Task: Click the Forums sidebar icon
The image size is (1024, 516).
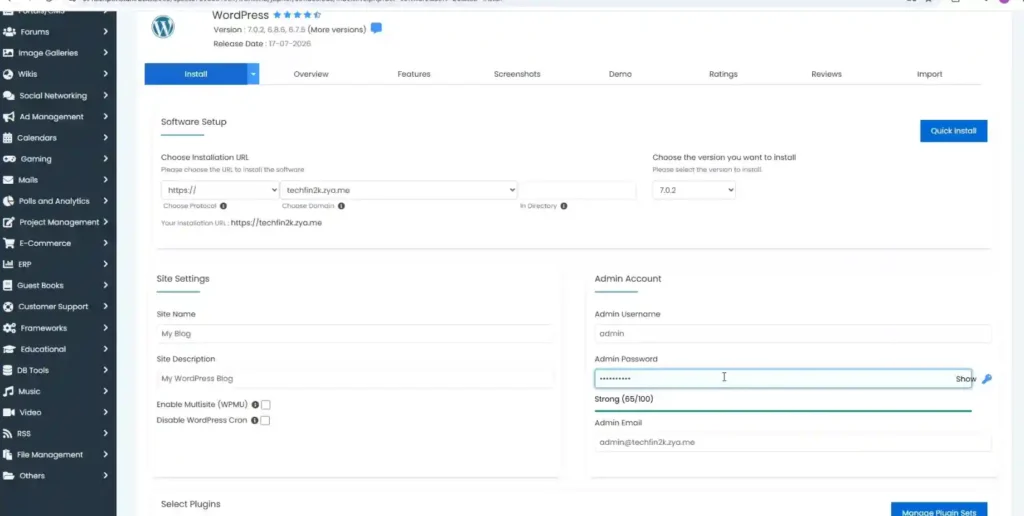Action: tap(8, 31)
